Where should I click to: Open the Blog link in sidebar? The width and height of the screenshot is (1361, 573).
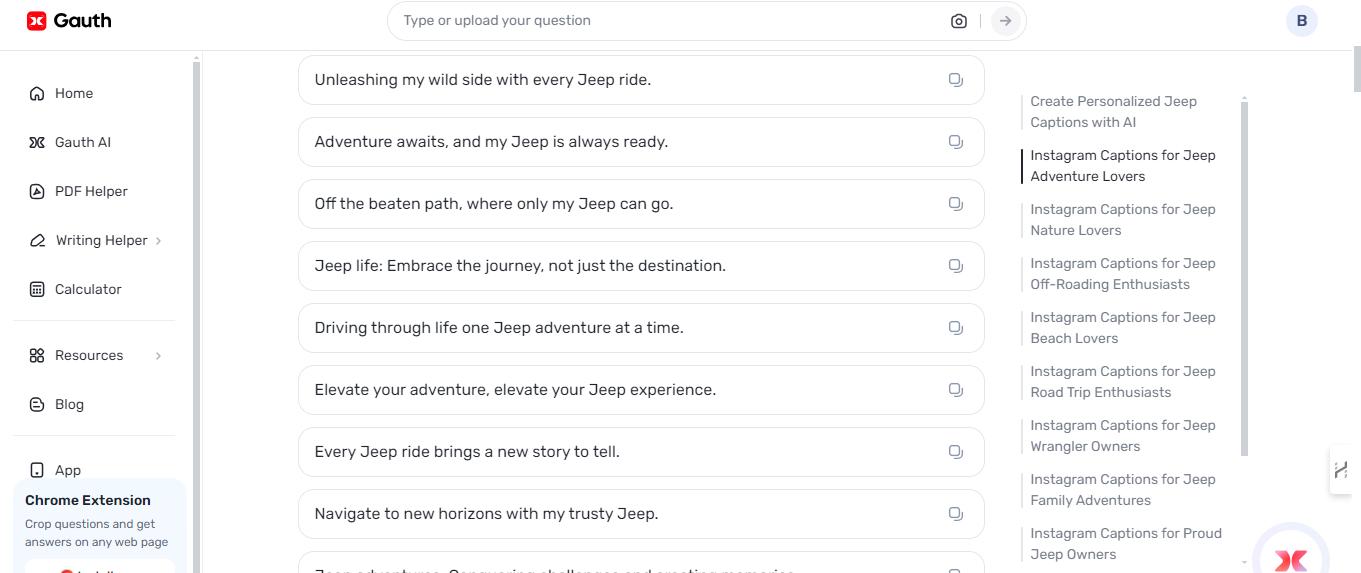69,404
